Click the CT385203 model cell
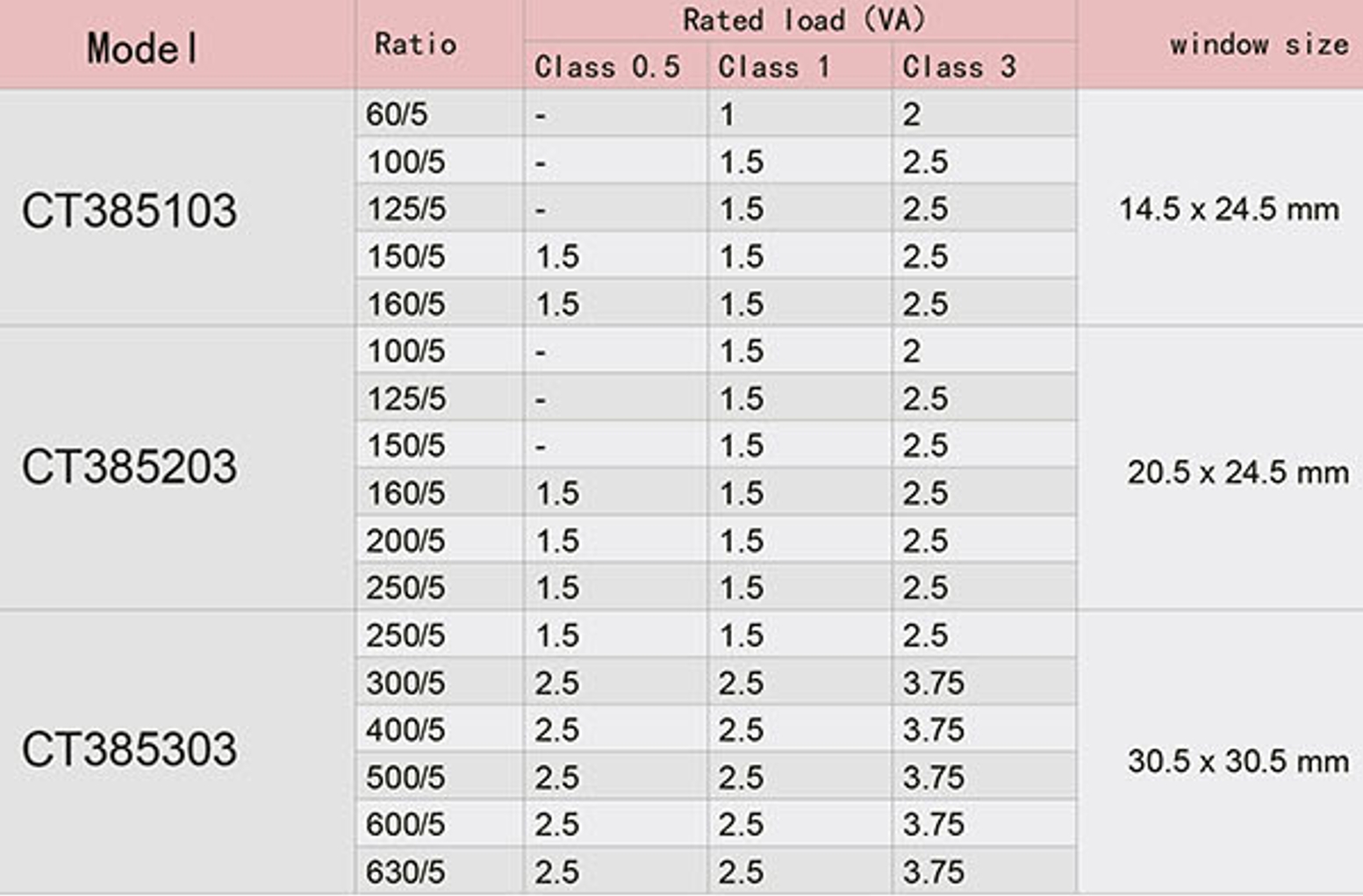The image size is (1363, 896). (129, 467)
